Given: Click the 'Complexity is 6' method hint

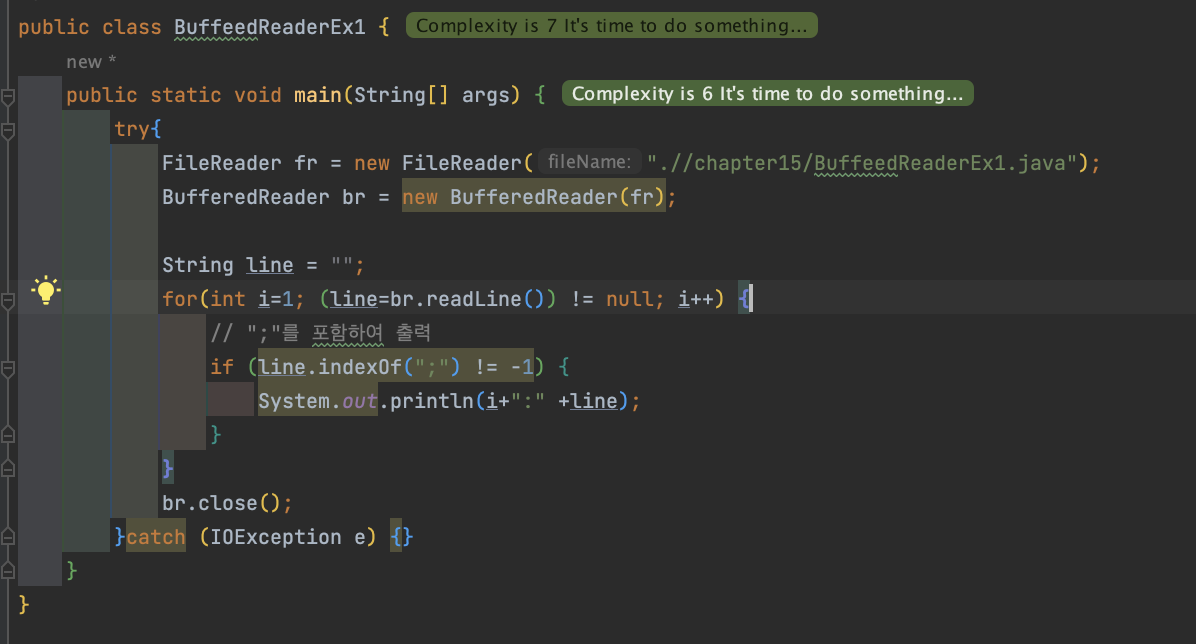Looking at the screenshot, I should [767, 94].
